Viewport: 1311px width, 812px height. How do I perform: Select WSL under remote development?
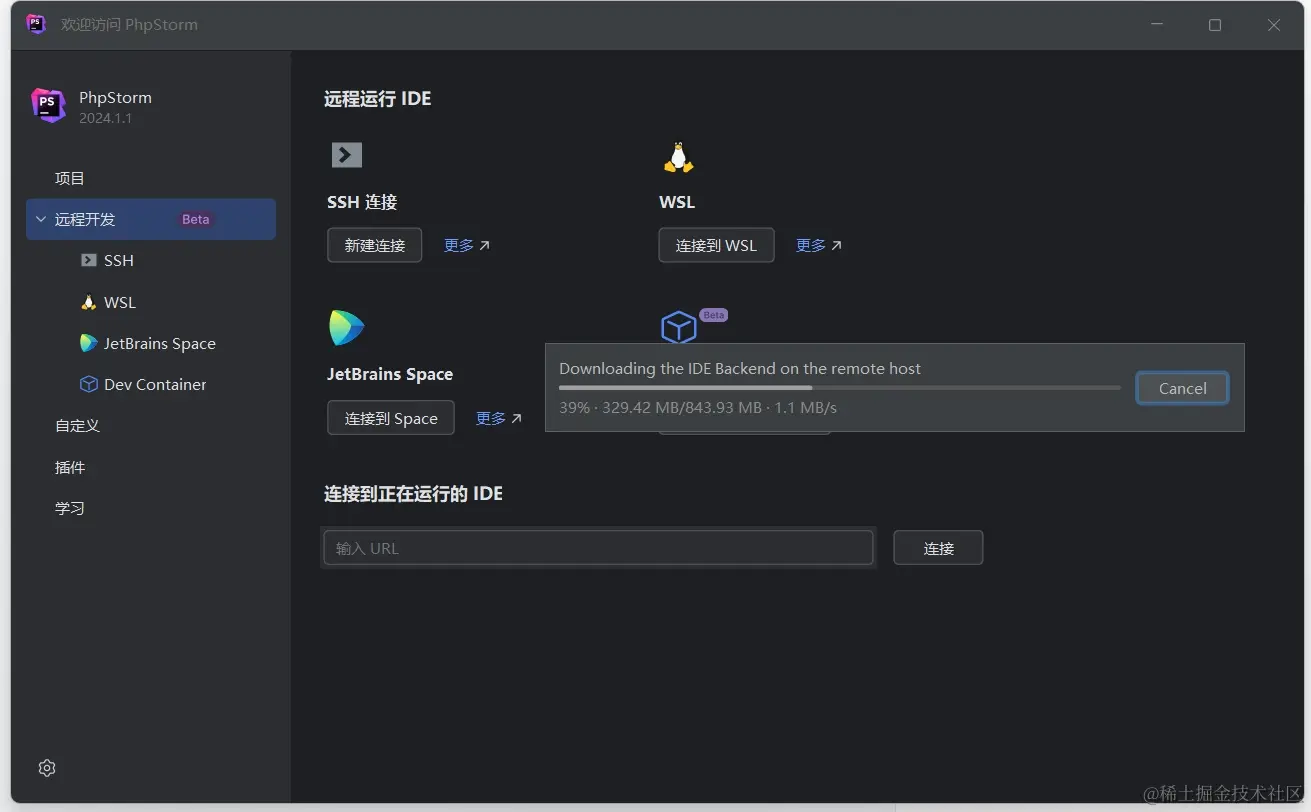click(x=120, y=302)
